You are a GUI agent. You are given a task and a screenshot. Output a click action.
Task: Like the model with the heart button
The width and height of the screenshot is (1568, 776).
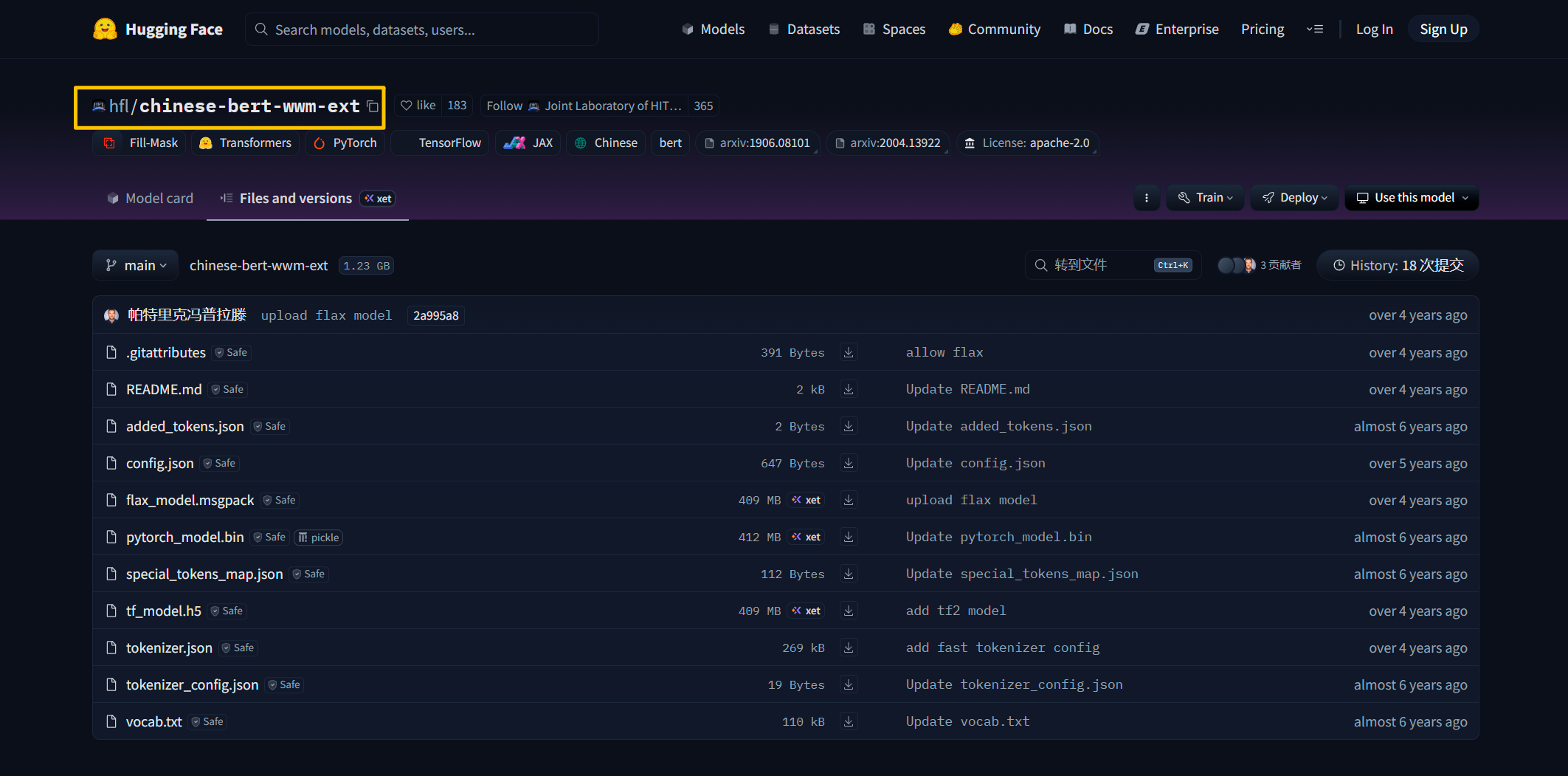point(418,106)
